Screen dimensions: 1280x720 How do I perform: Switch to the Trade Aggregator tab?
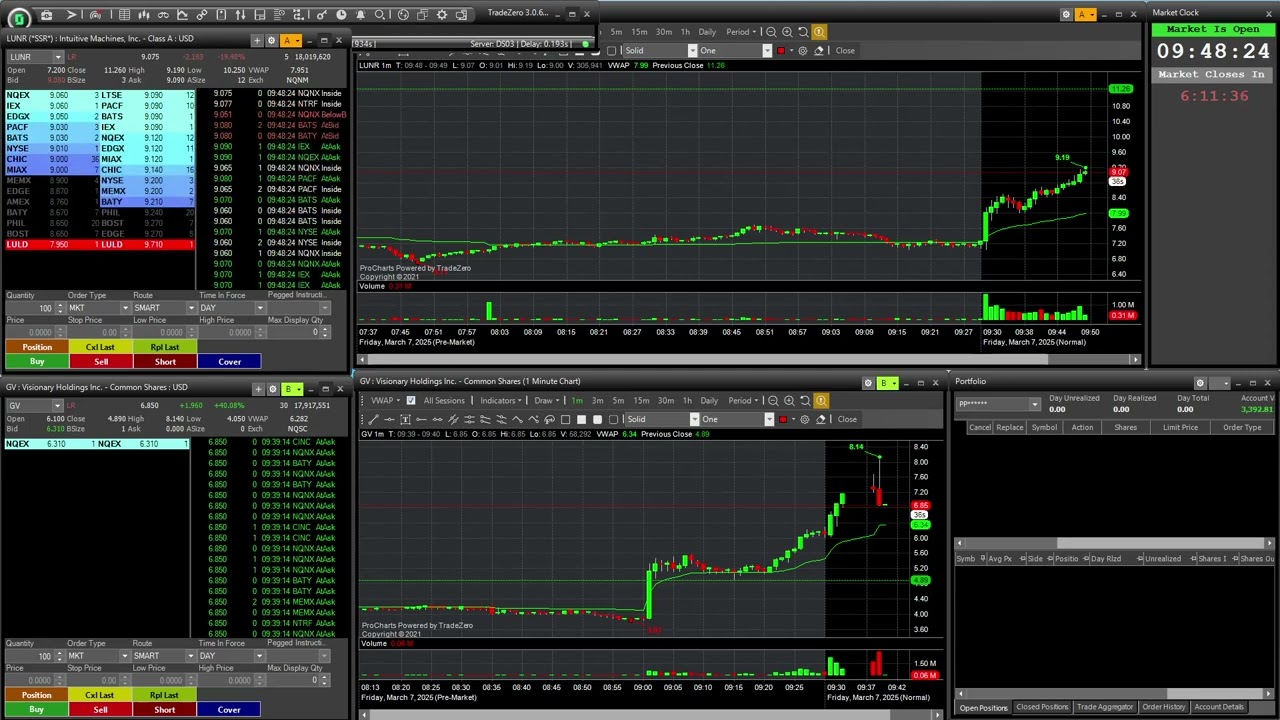click(x=1105, y=708)
